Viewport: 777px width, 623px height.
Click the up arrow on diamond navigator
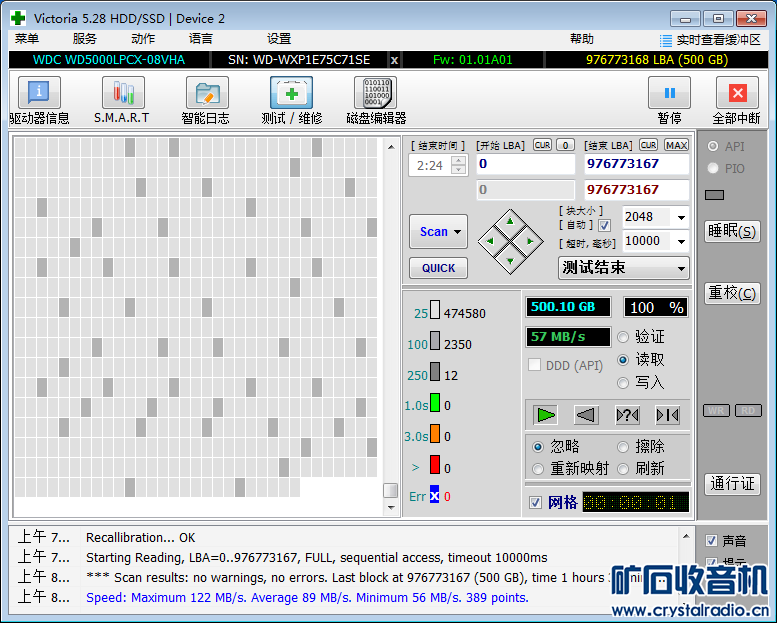click(510, 221)
